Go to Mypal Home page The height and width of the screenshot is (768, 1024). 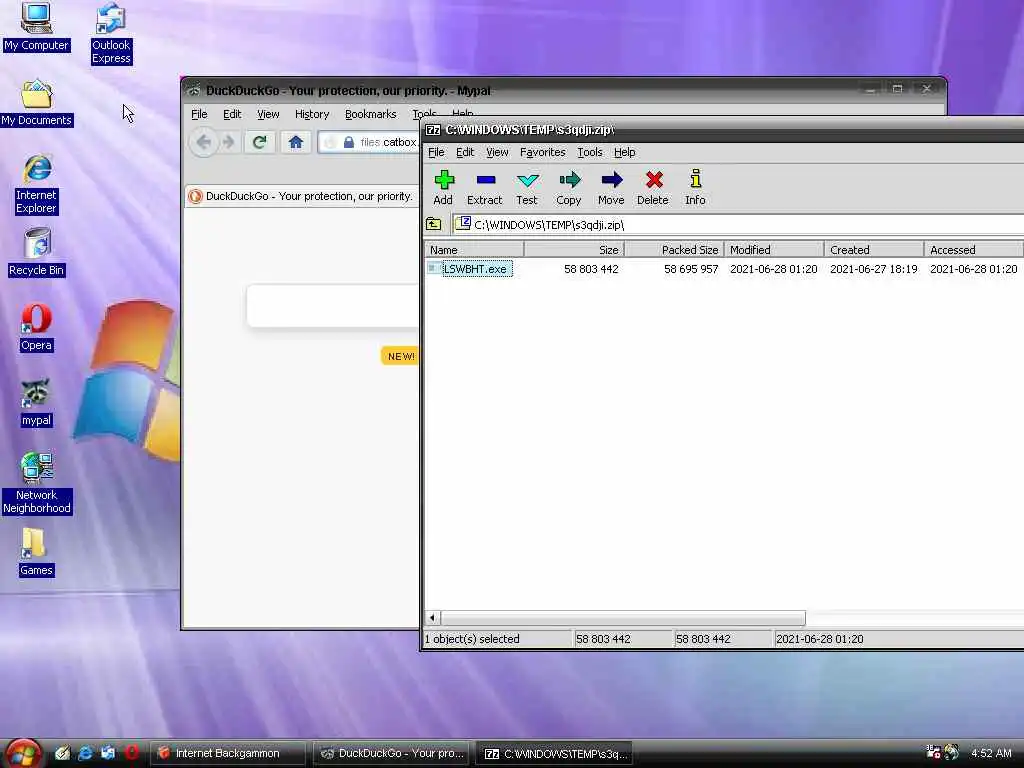(296, 142)
